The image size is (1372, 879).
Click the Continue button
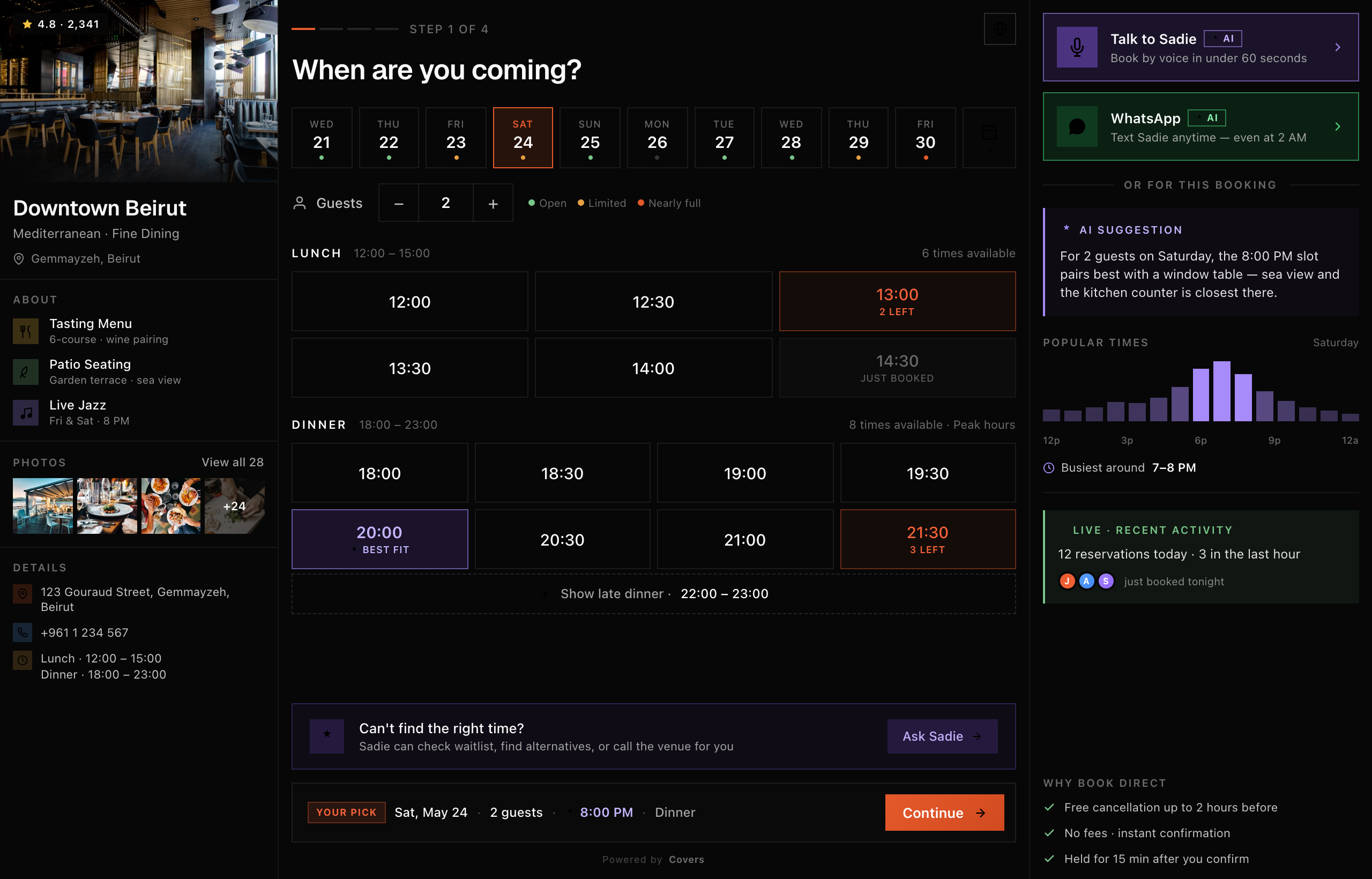(944, 812)
